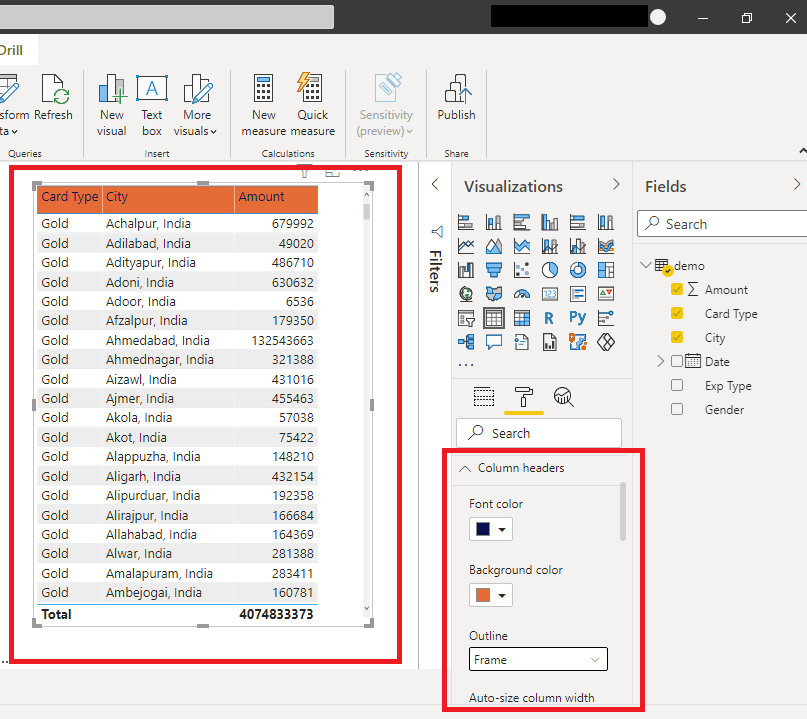The image size is (807, 719).
Task: Open the Outline Frame dropdown
Action: point(537,659)
